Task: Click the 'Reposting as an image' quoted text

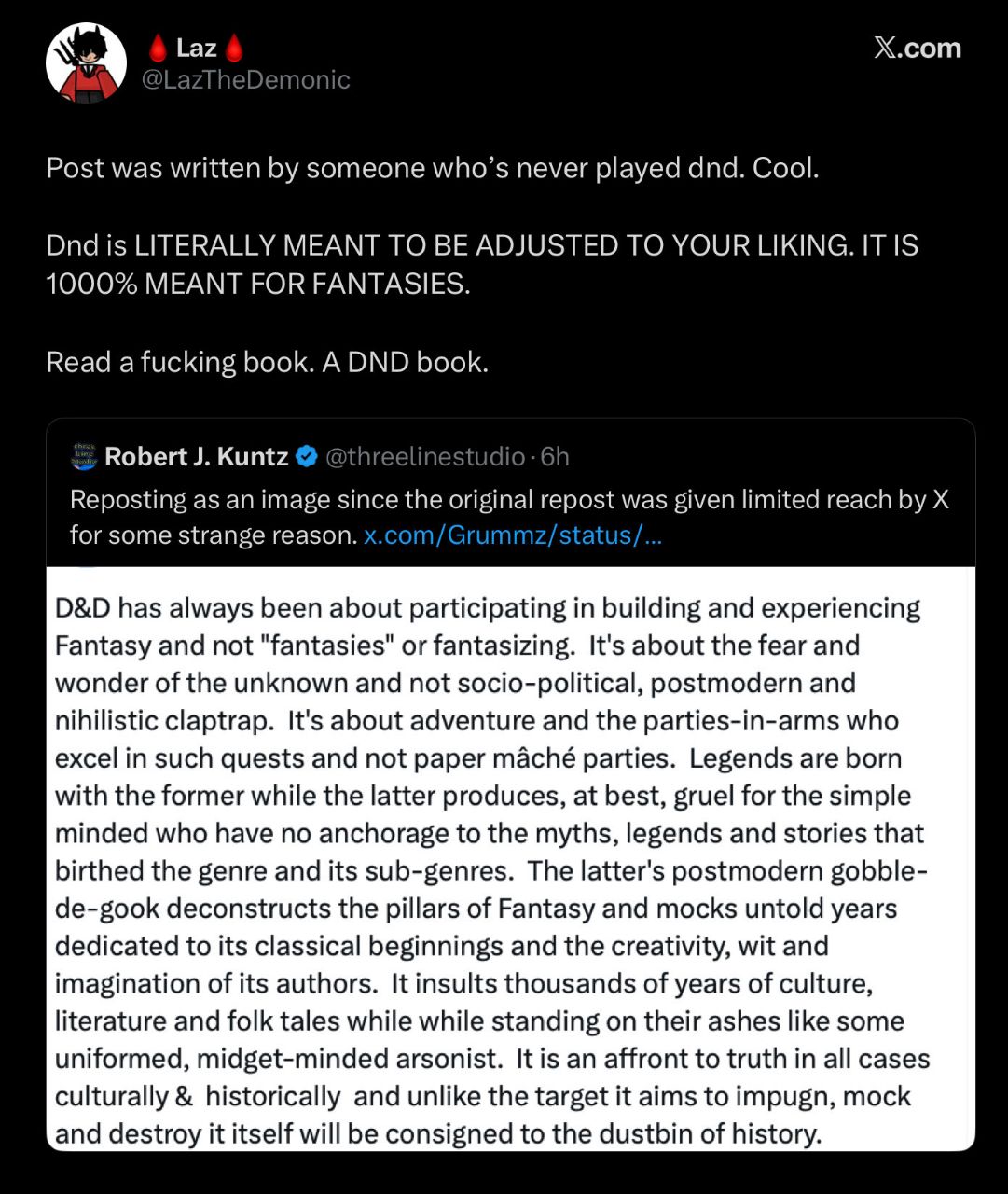Action: click(x=509, y=518)
